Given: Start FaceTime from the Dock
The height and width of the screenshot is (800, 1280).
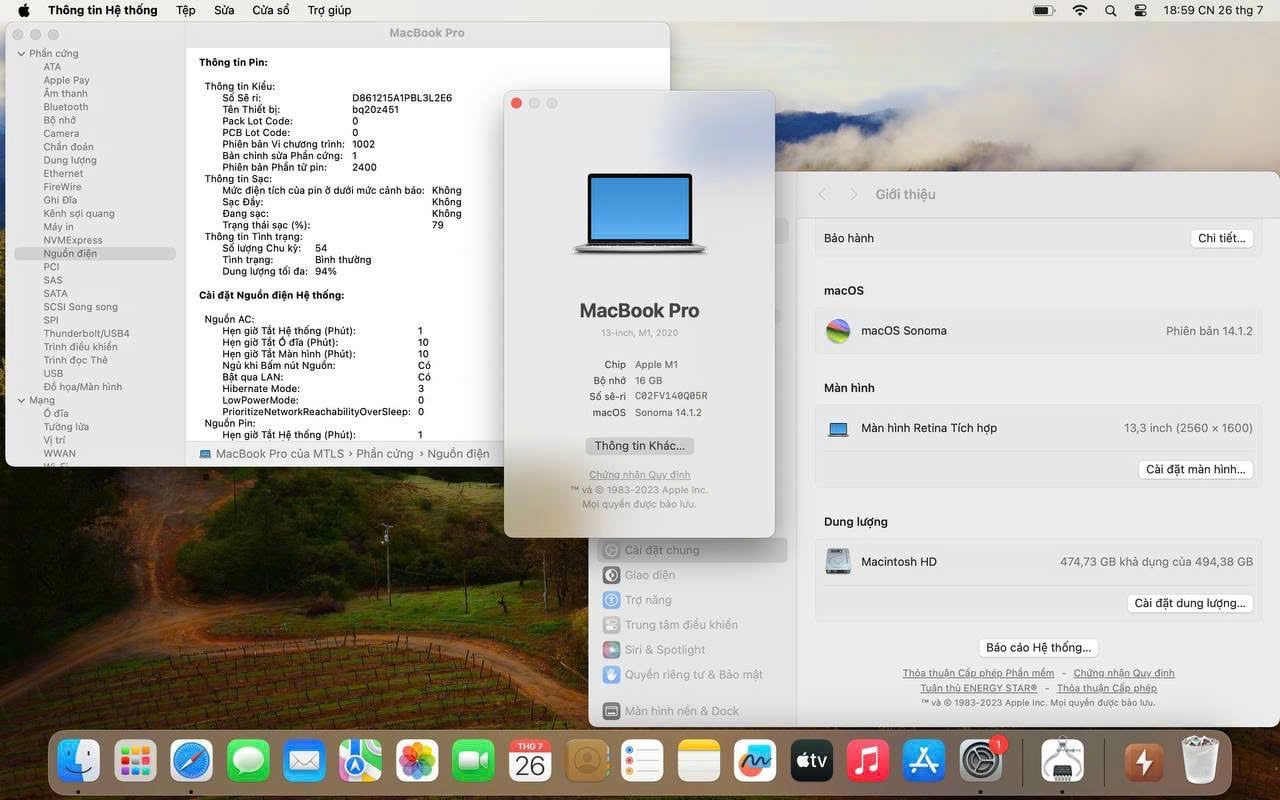Looking at the screenshot, I should pyautogui.click(x=473, y=761).
